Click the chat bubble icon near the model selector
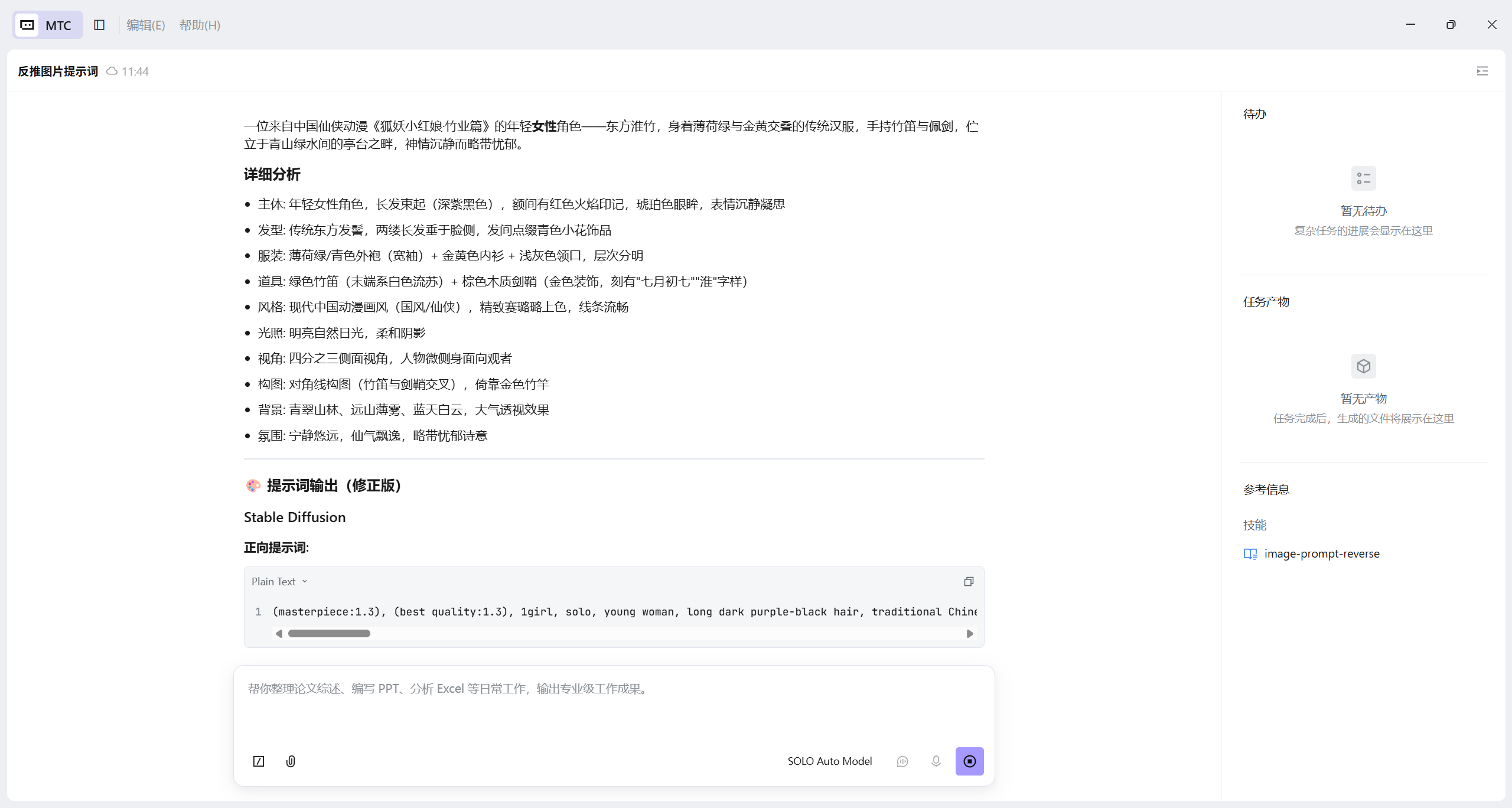 pos(902,761)
